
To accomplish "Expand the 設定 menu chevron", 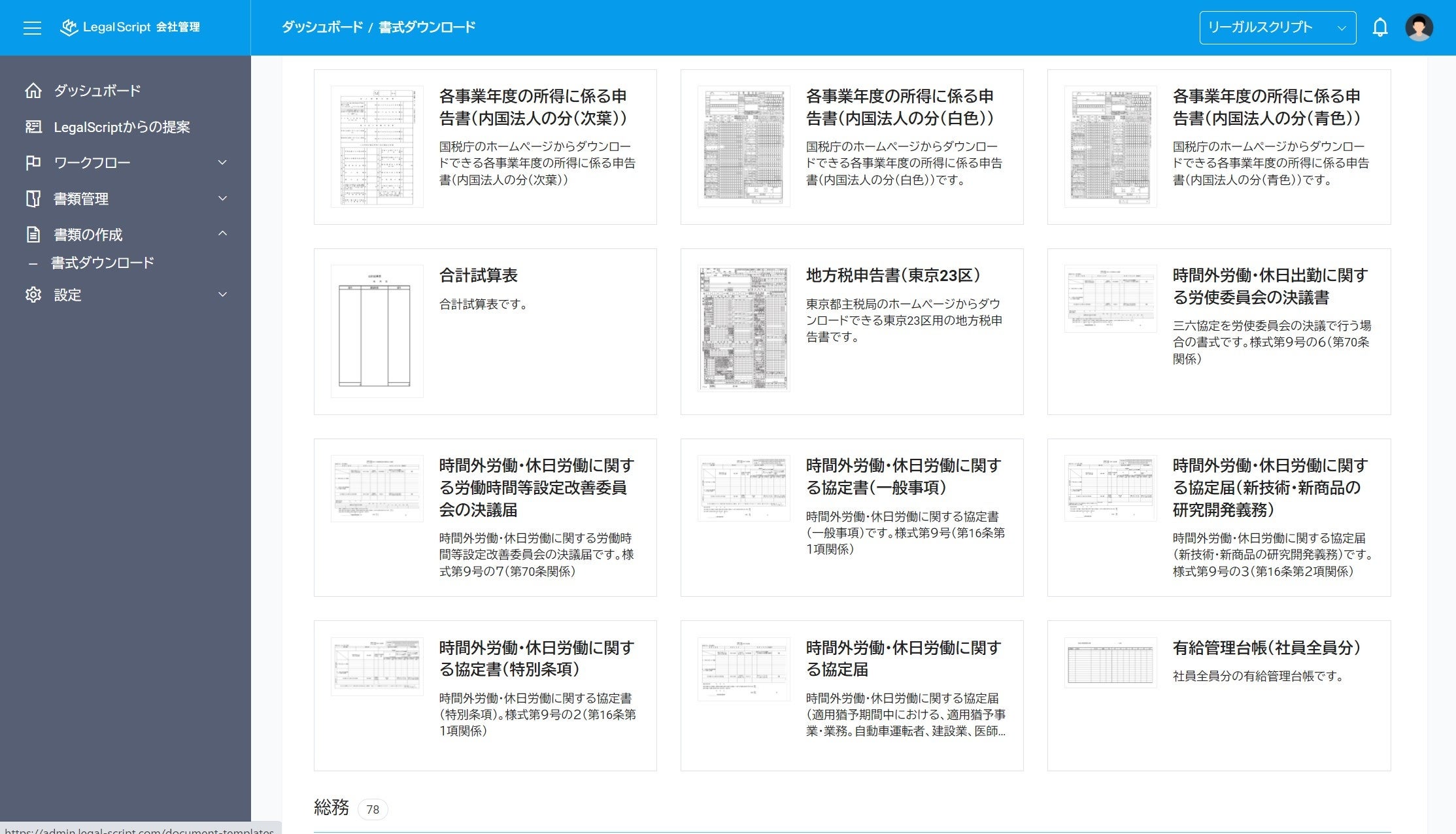I will pyautogui.click(x=222, y=295).
